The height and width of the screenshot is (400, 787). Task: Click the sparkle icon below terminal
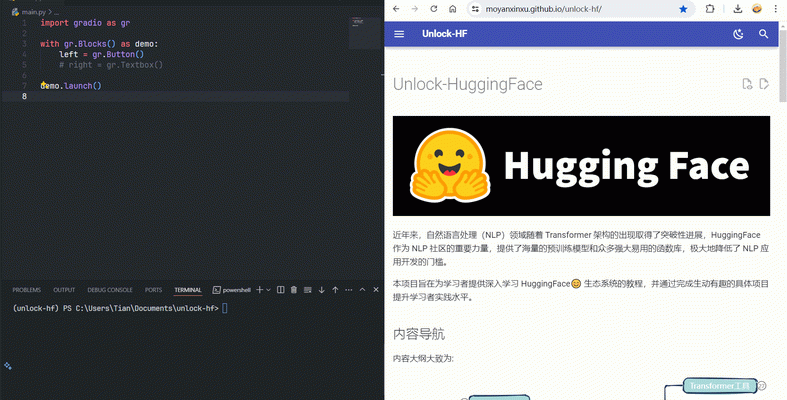coord(8,366)
